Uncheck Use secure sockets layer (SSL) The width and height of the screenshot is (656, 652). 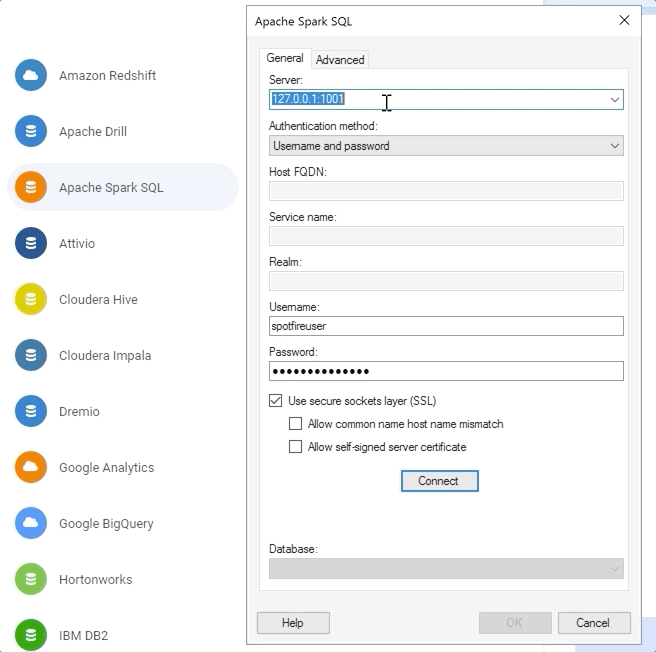tap(275, 400)
